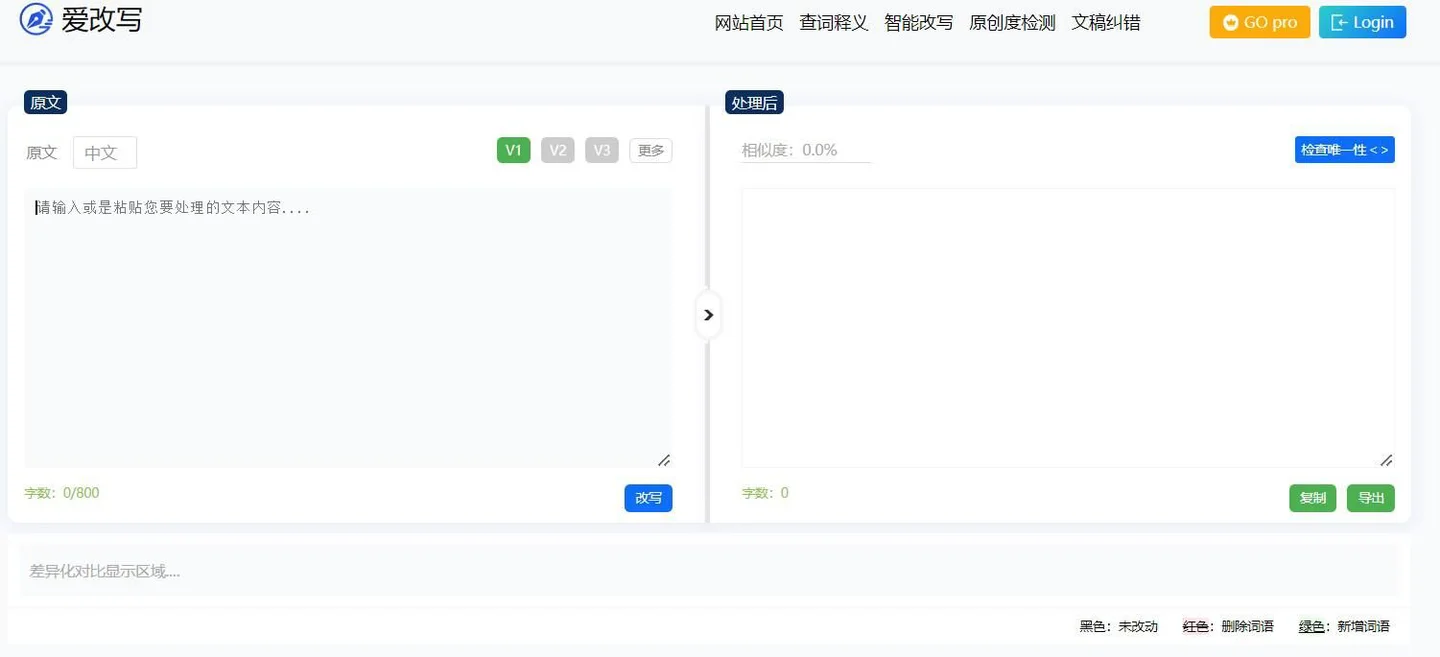Click the 相似度: 0.0% field
The width and height of the screenshot is (1440, 657).
[806, 150]
